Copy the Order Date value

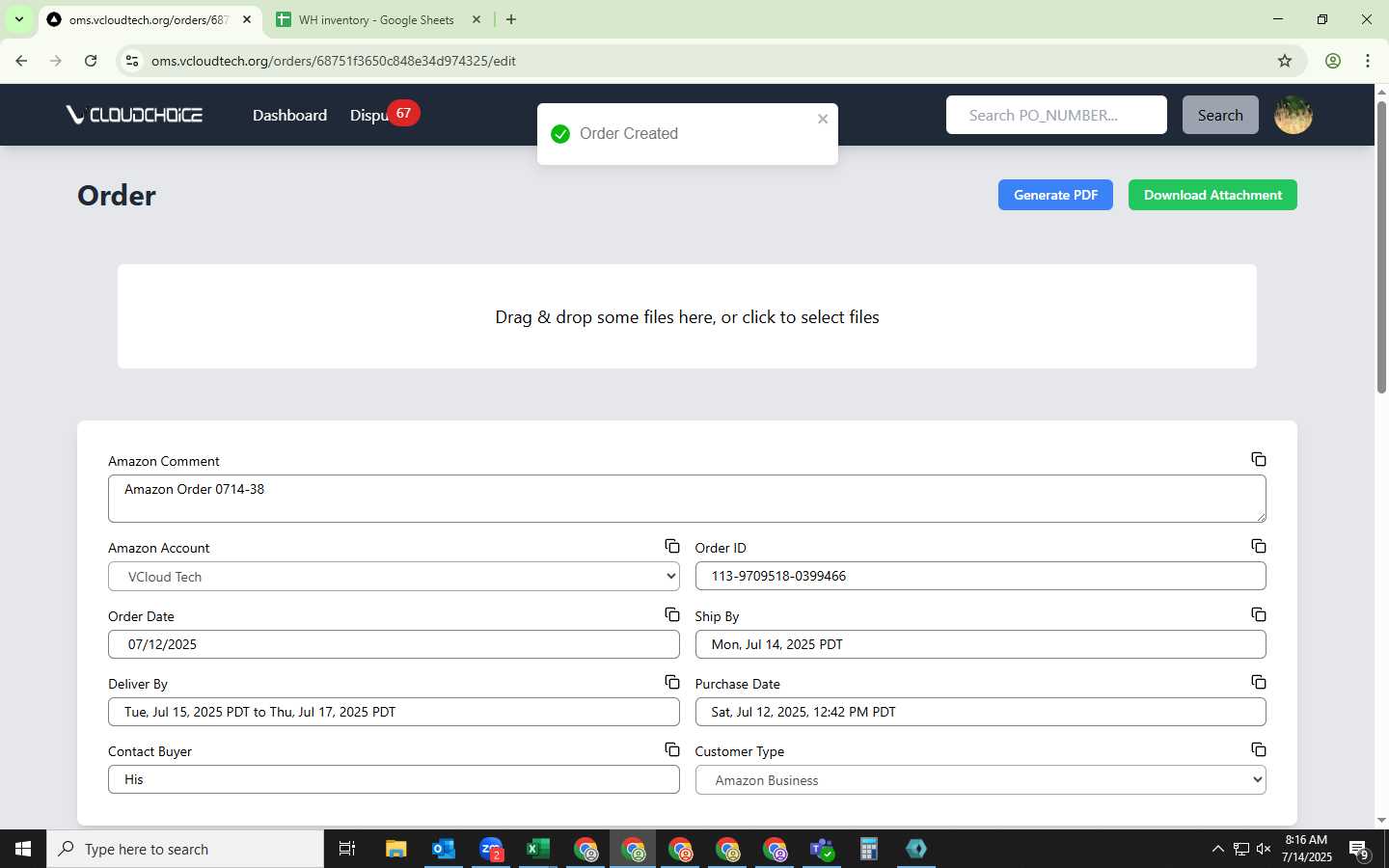click(671, 614)
